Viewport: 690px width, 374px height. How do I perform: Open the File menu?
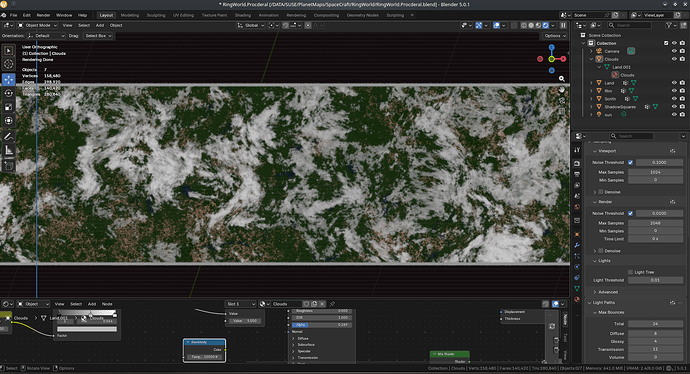[14, 15]
